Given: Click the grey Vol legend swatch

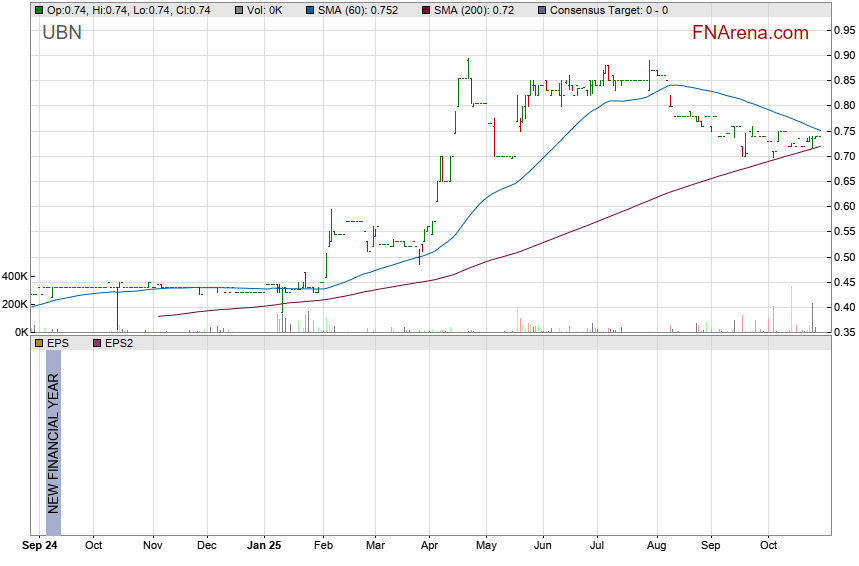Looking at the screenshot, I should point(238,10).
